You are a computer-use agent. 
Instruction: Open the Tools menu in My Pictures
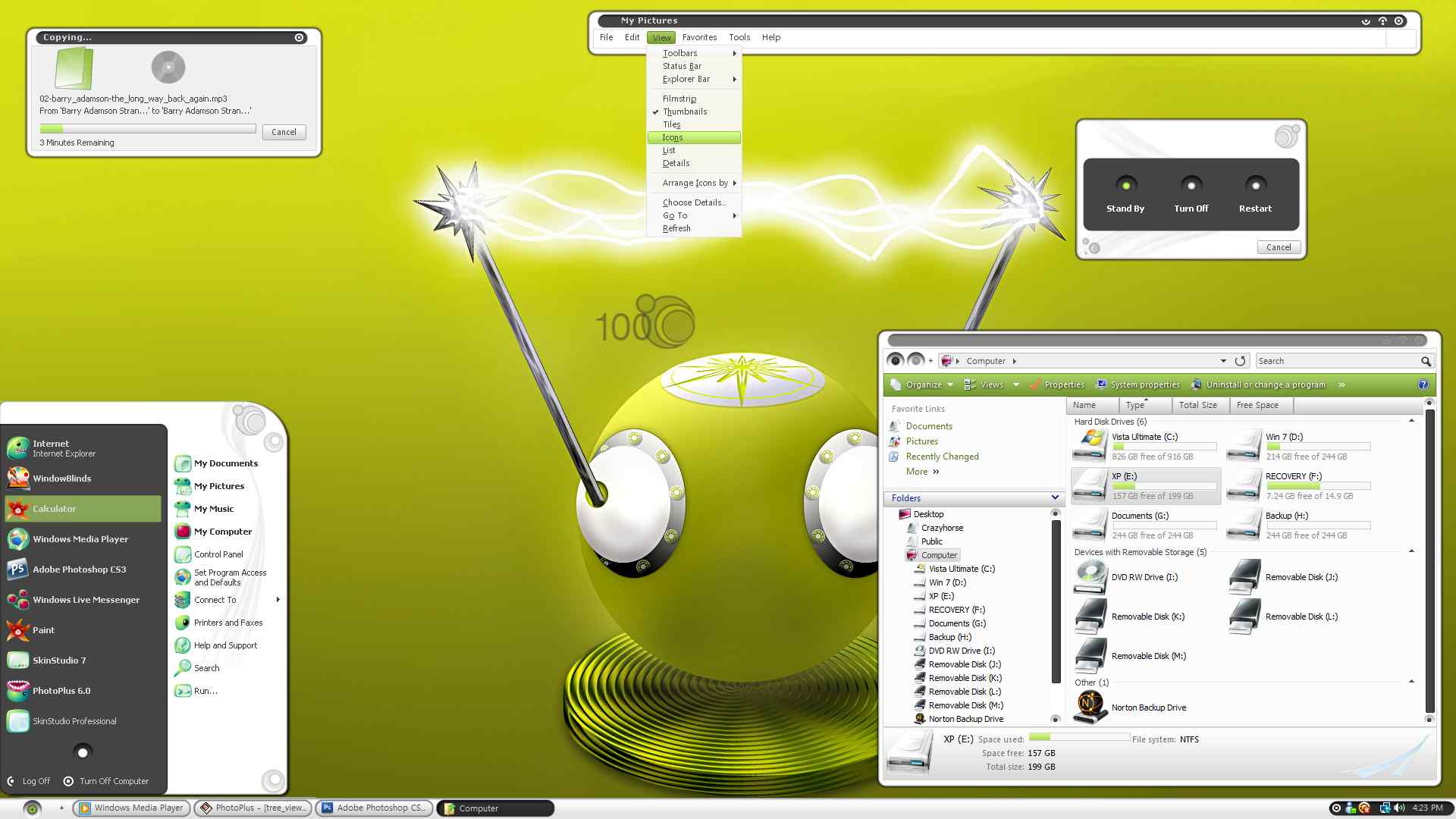click(739, 37)
